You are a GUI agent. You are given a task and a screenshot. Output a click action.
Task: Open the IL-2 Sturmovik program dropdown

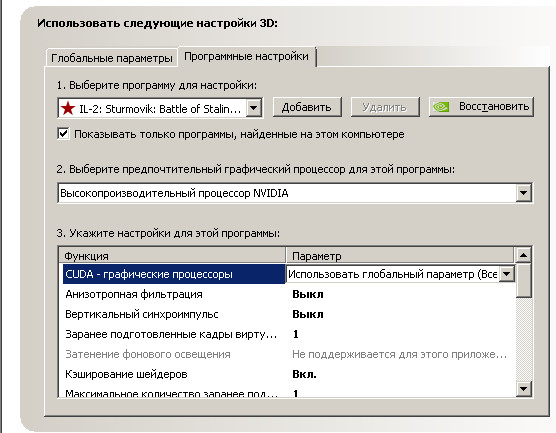pos(254,108)
